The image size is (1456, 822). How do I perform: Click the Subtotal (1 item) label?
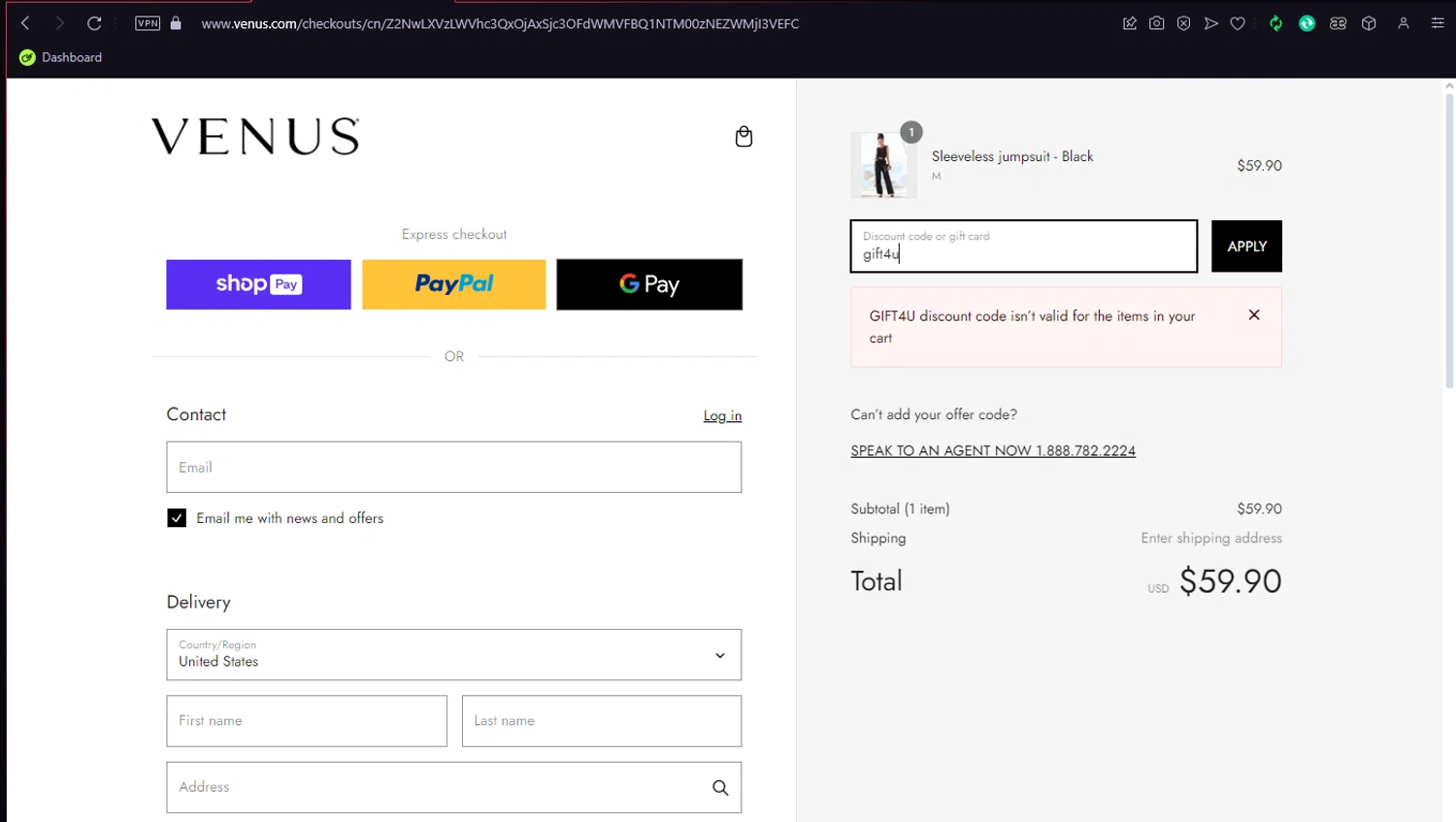(900, 509)
